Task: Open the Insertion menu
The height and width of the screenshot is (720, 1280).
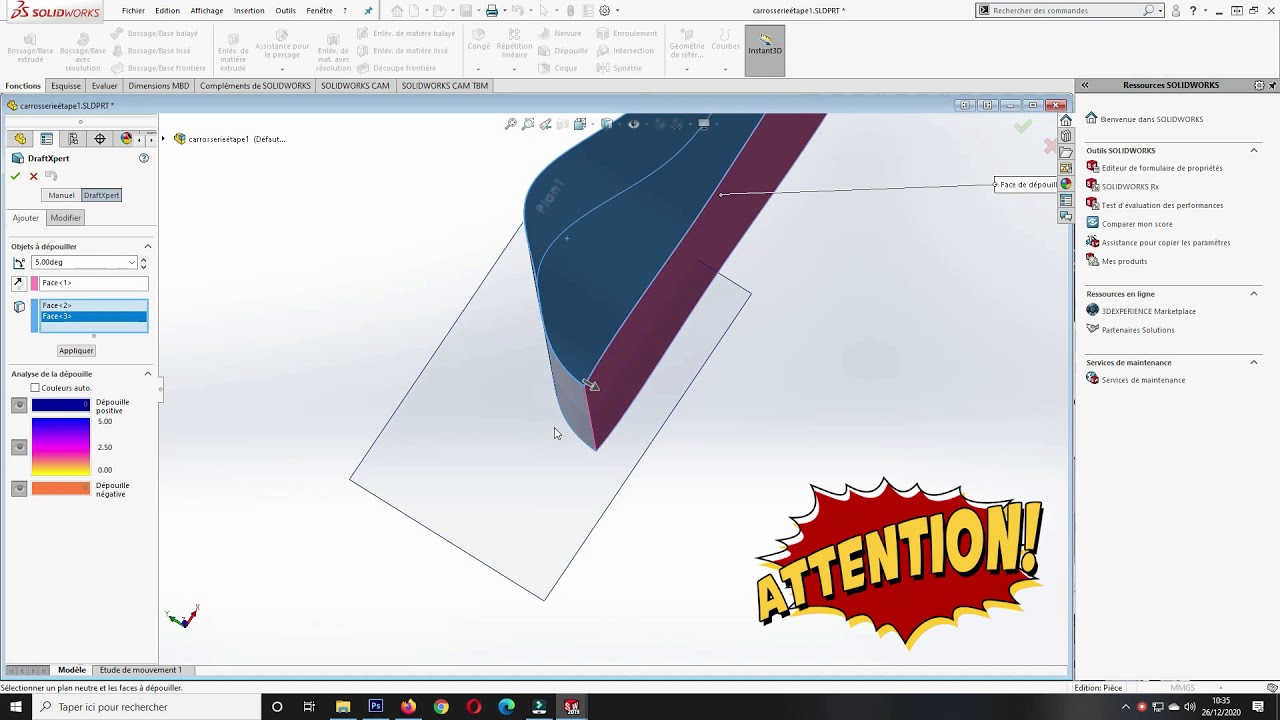Action: [x=249, y=11]
